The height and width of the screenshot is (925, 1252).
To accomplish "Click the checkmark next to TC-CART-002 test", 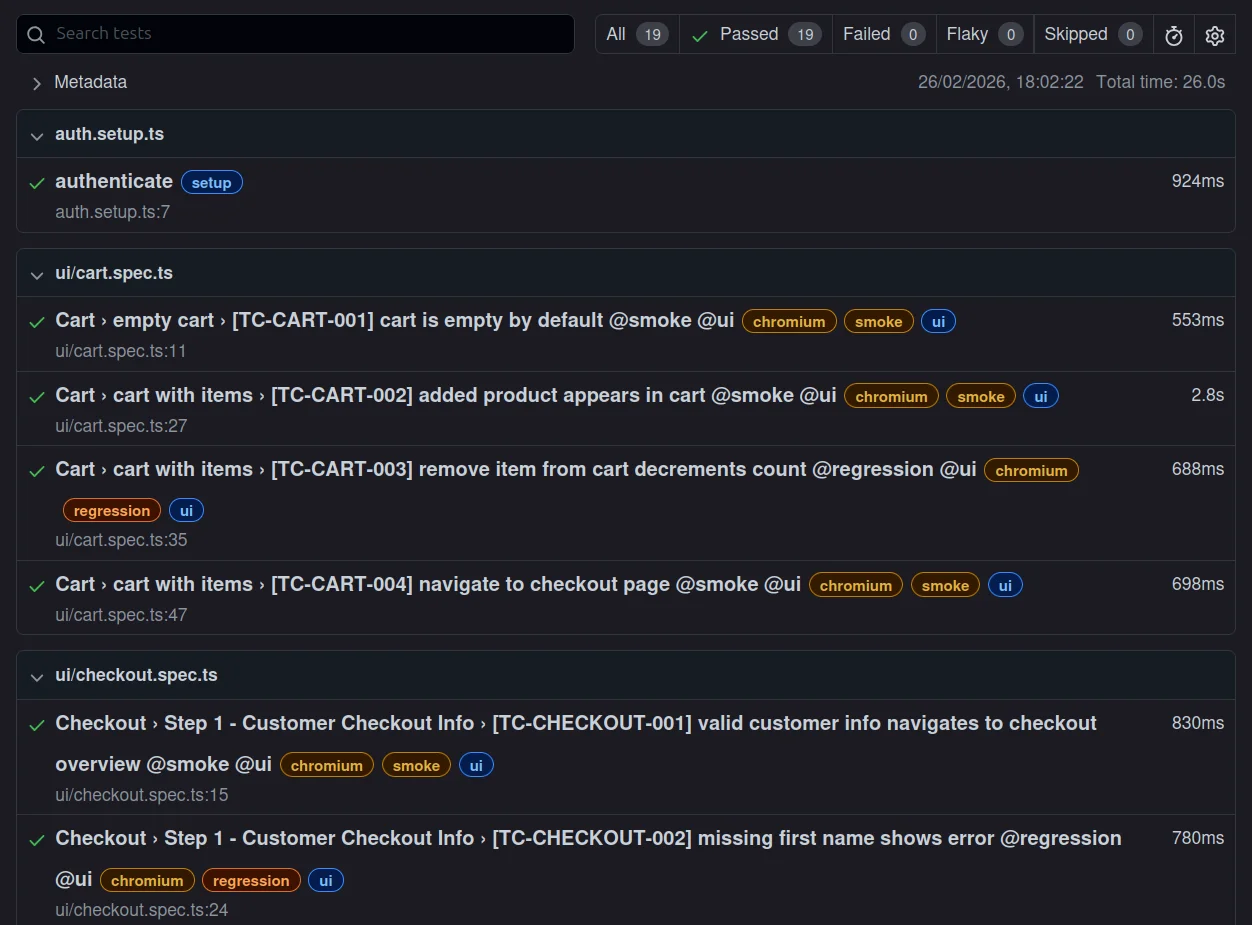I will 37,395.
